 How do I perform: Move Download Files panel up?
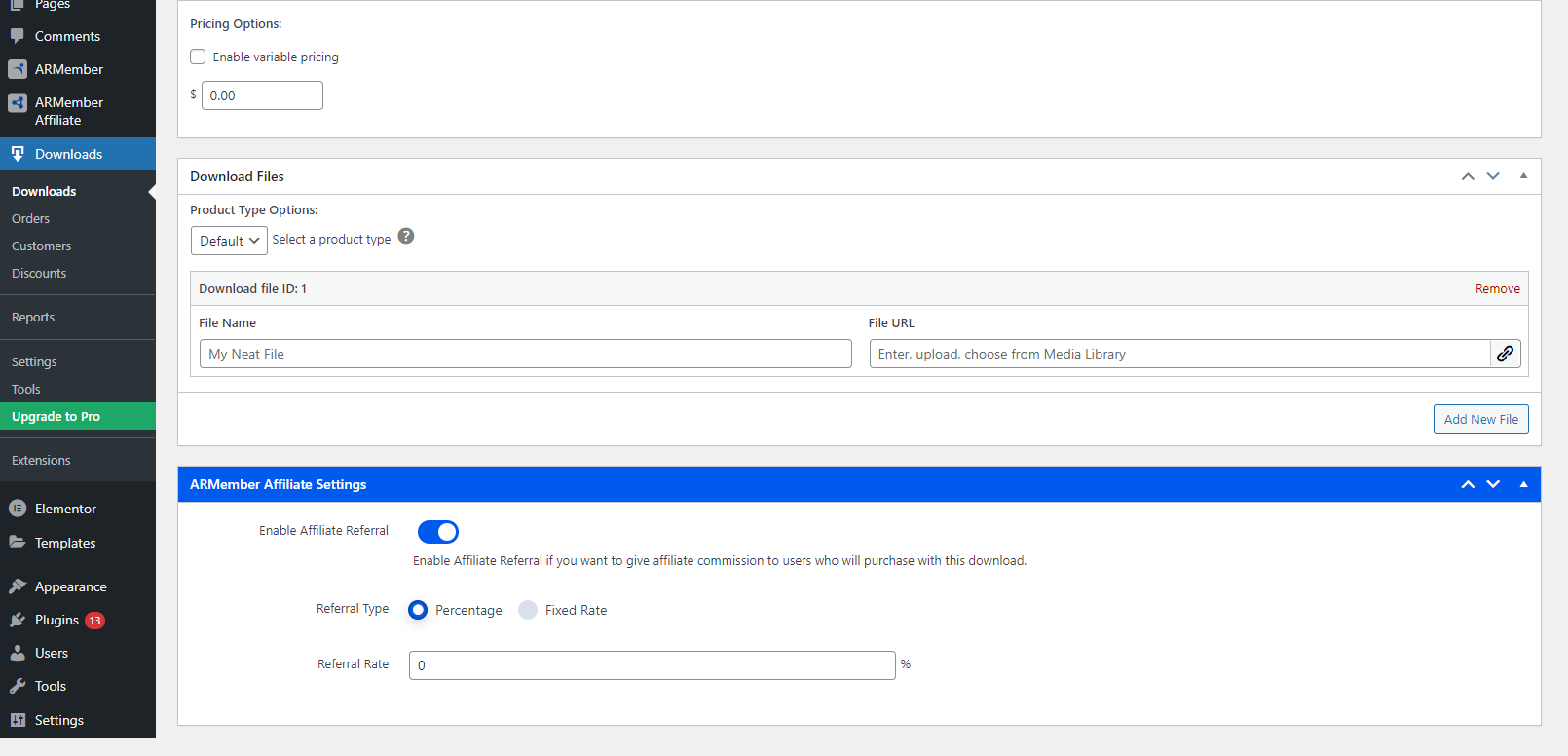click(x=1468, y=176)
